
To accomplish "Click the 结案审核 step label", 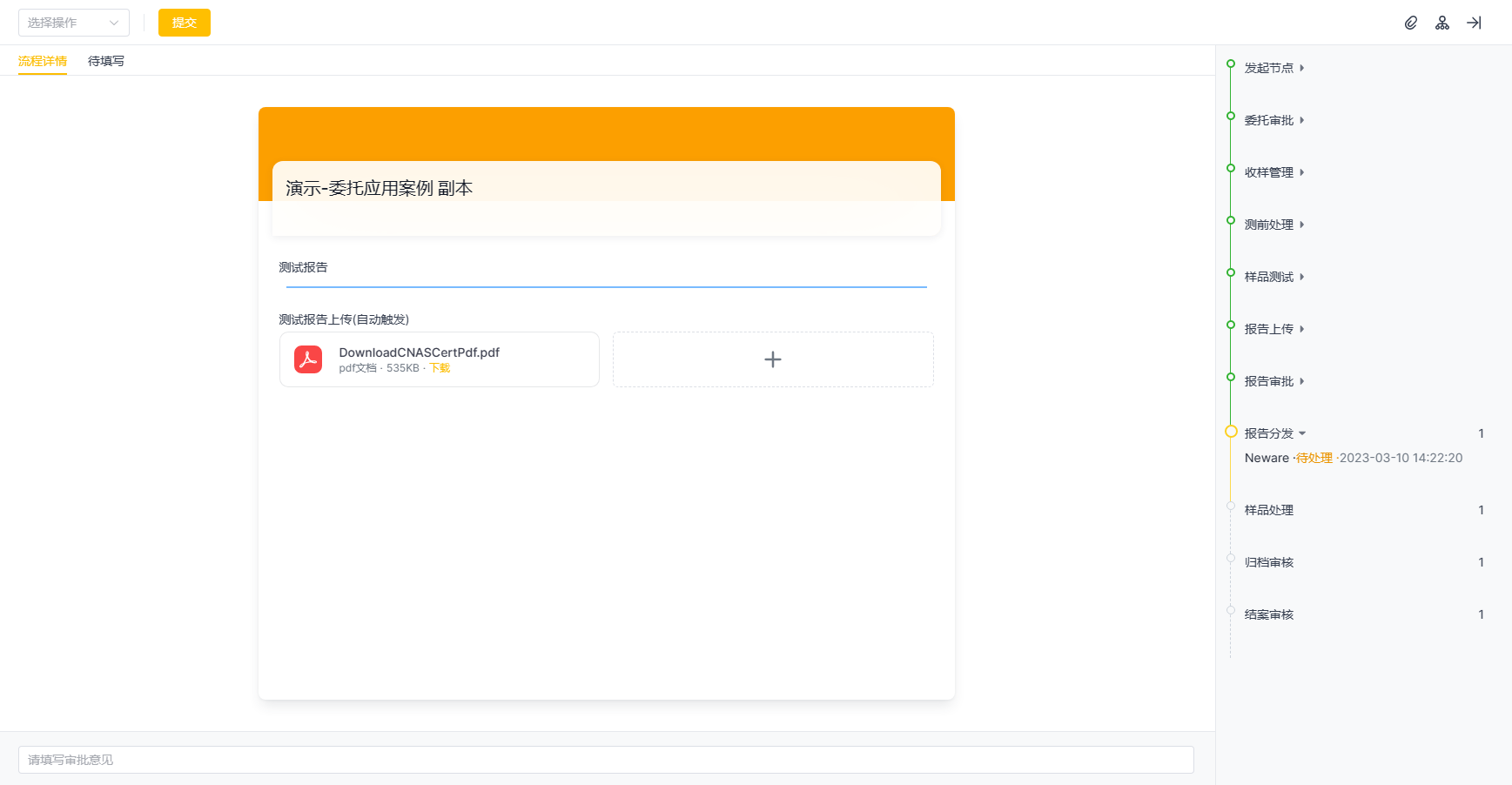I will (1269, 614).
